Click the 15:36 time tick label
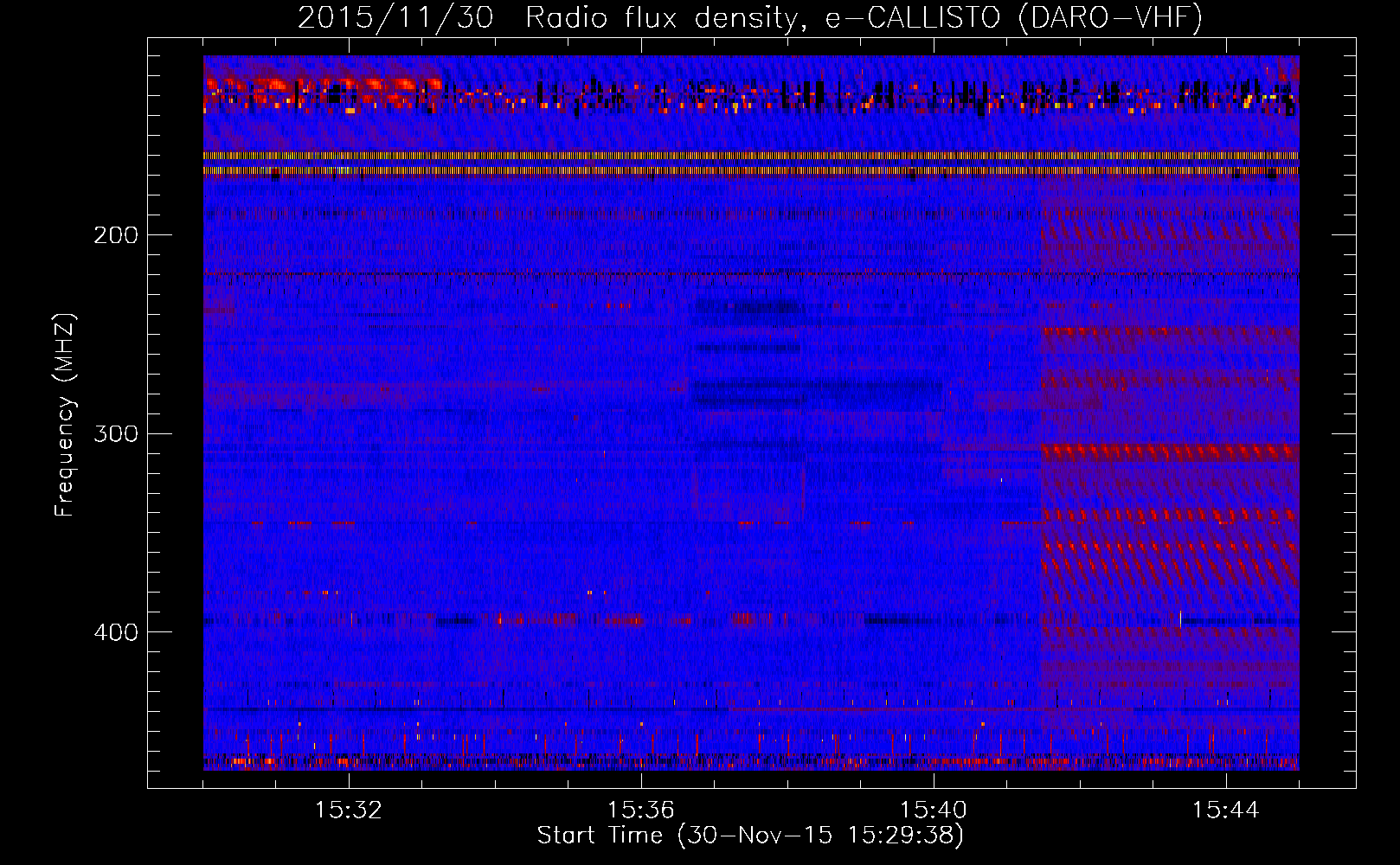The height and width of the screenshot is (865, 1400). click(641, 811)
